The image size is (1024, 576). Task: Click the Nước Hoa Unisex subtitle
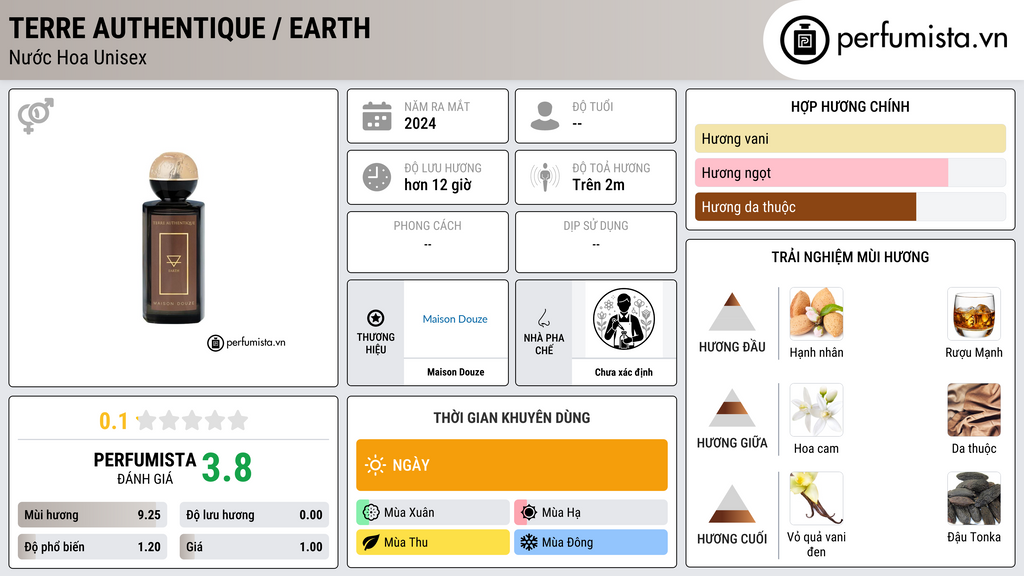point(78,57)
